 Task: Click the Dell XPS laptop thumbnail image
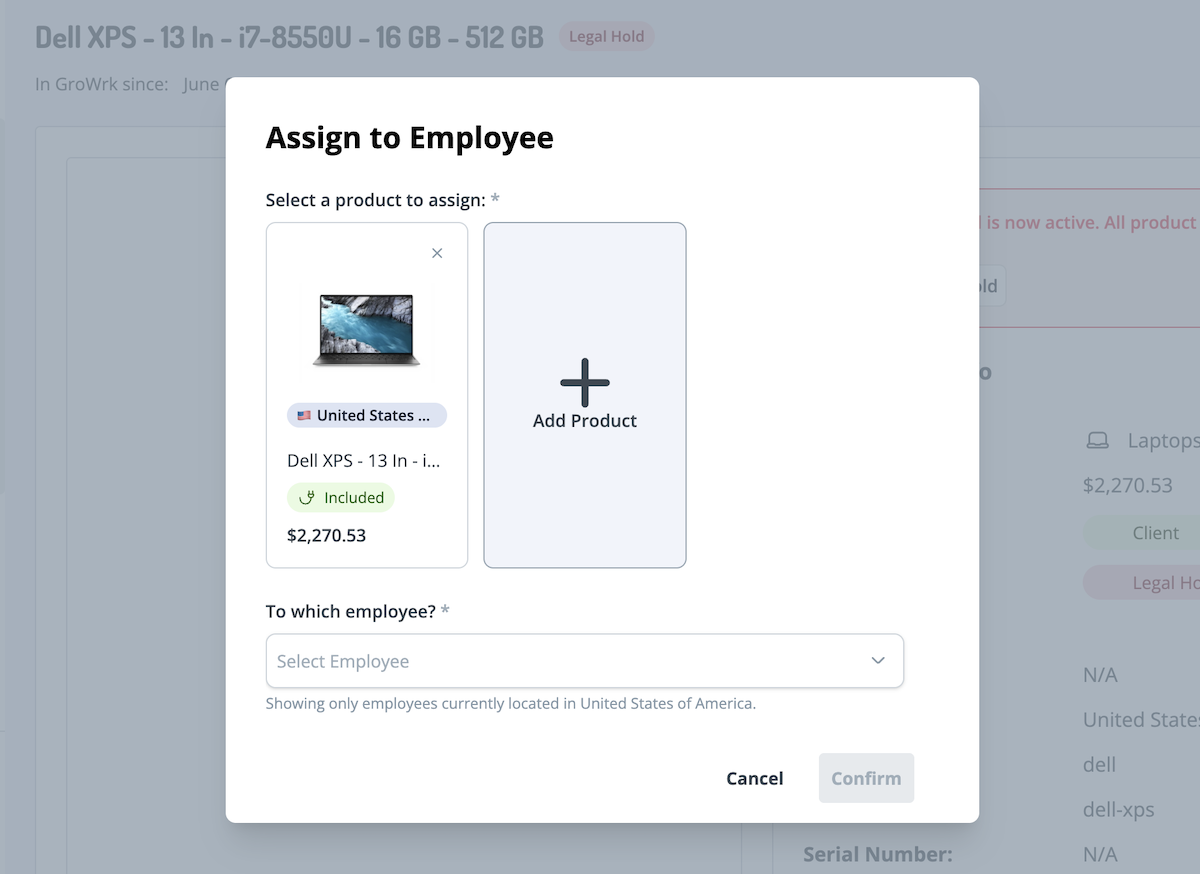pyautogui.click(x=366, y=330)
